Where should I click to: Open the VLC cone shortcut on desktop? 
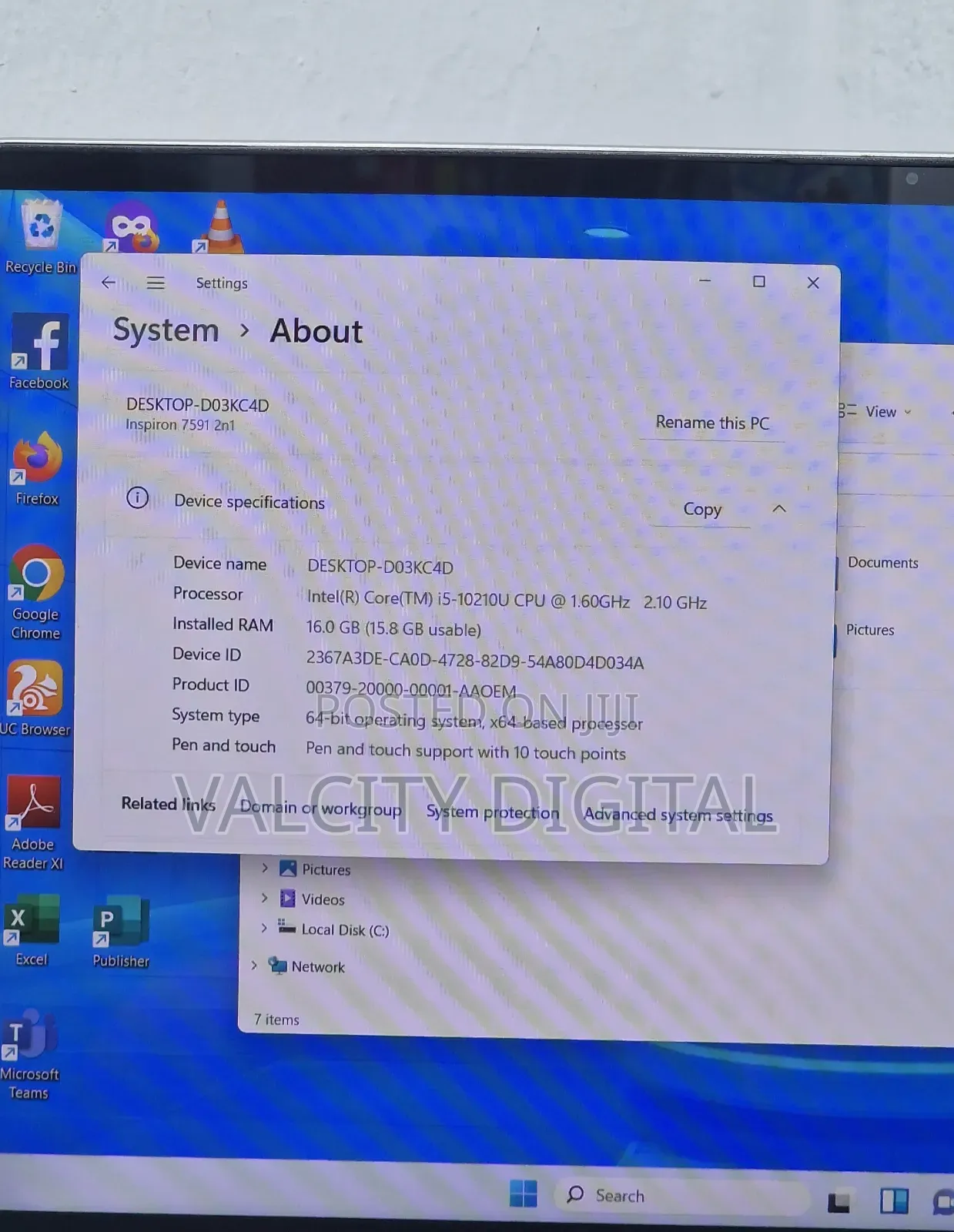point(219,227)
